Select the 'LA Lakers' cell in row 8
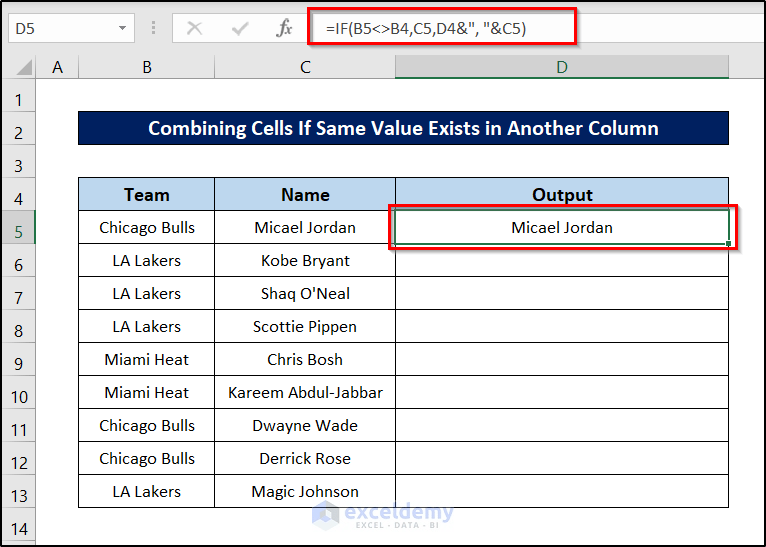 point(147,326)
